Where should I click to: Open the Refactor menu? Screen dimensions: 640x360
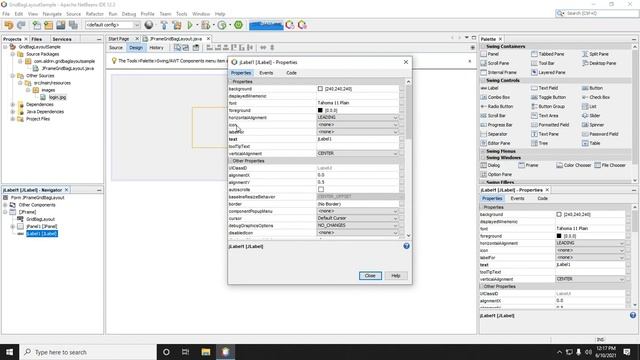(95, 14)
